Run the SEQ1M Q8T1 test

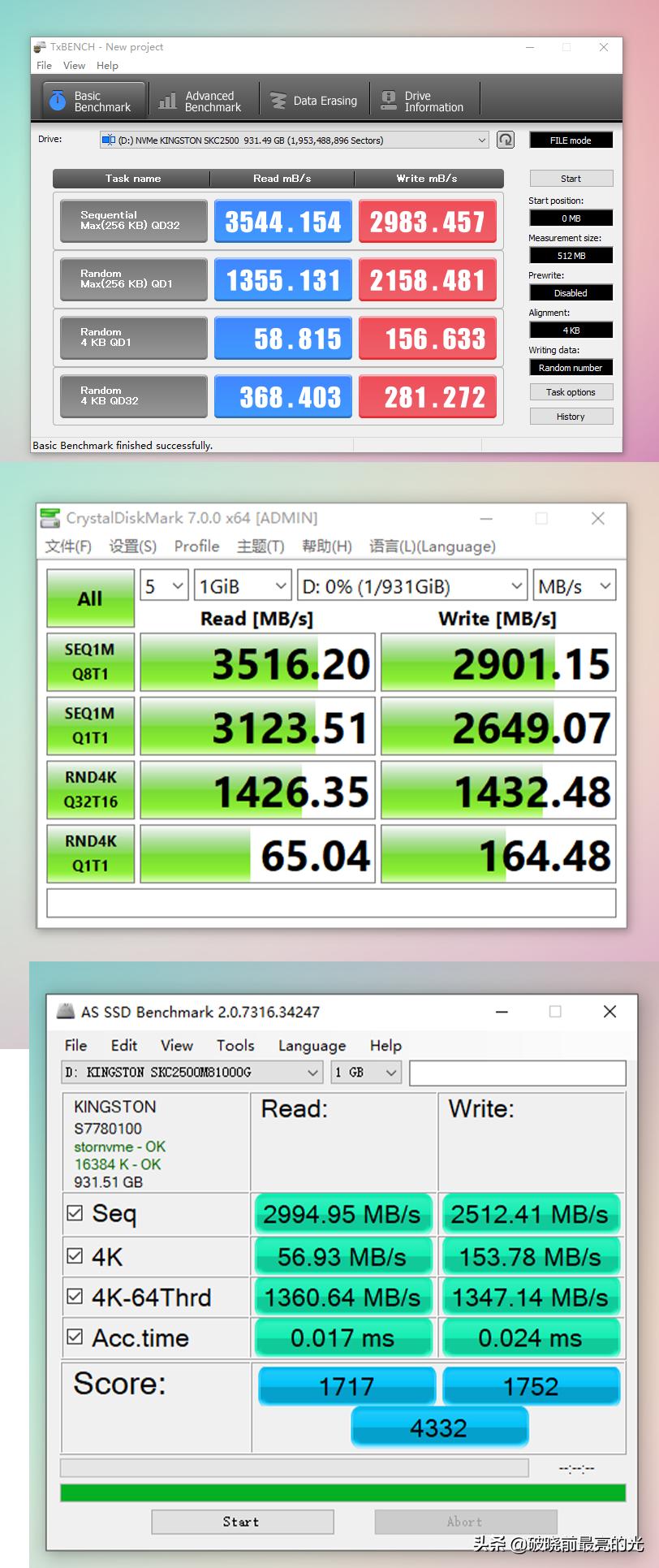pyautogui.click(x=90, y=662)
